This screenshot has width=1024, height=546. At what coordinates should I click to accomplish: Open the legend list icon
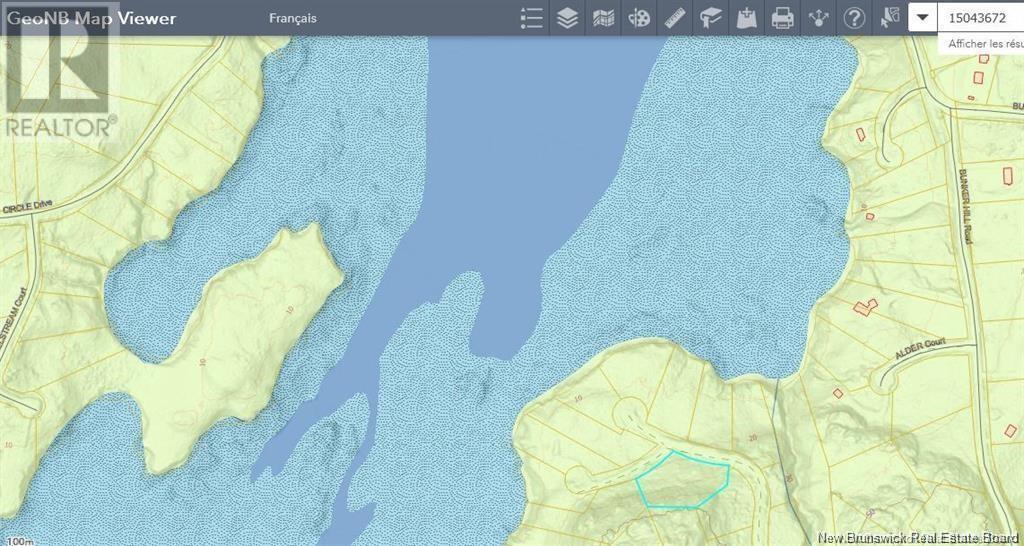532,18
